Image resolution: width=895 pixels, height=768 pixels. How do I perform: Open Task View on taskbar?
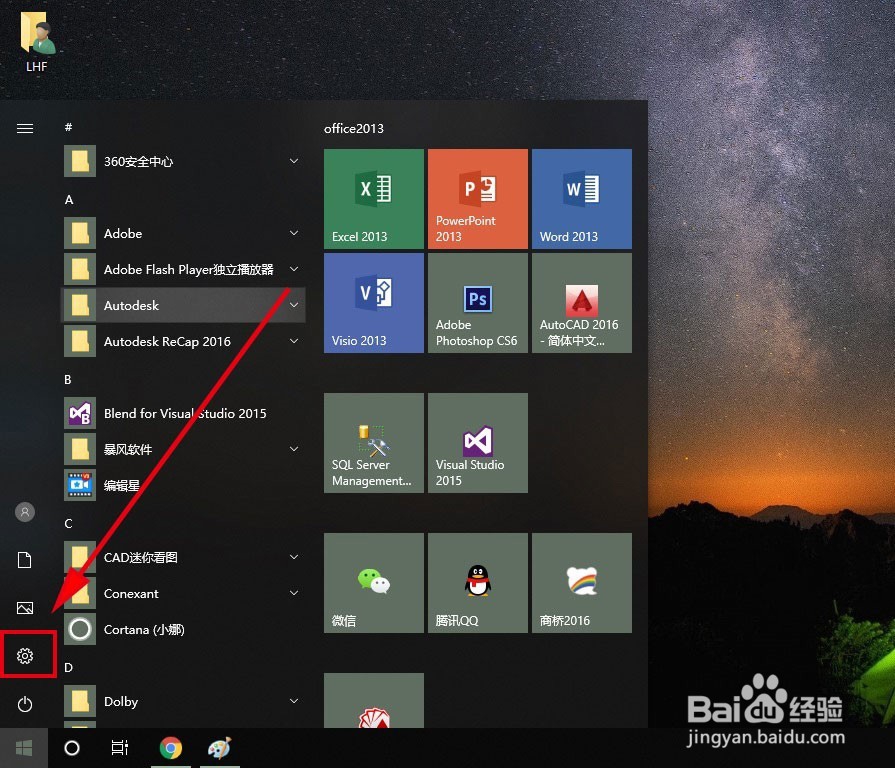tap(120, 747)
